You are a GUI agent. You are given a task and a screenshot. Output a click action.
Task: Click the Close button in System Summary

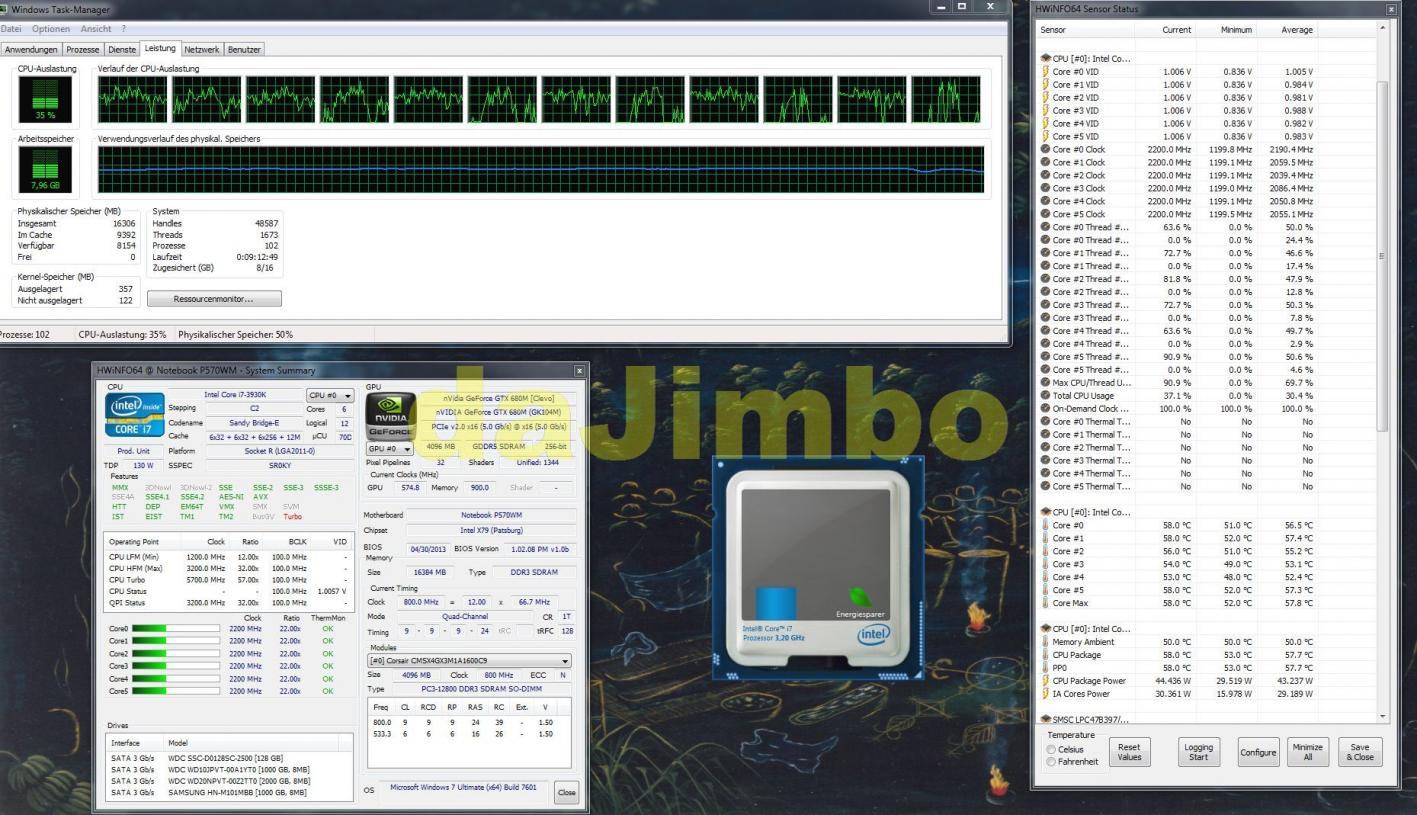[x=566, y=792]
